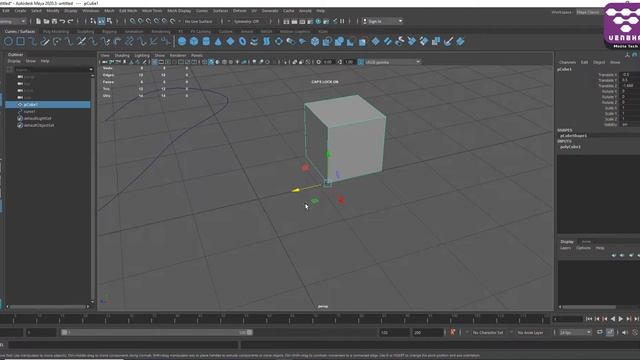Select defaultLightSet in the Outliner
640x360 pixels.
tap(37, 118)
